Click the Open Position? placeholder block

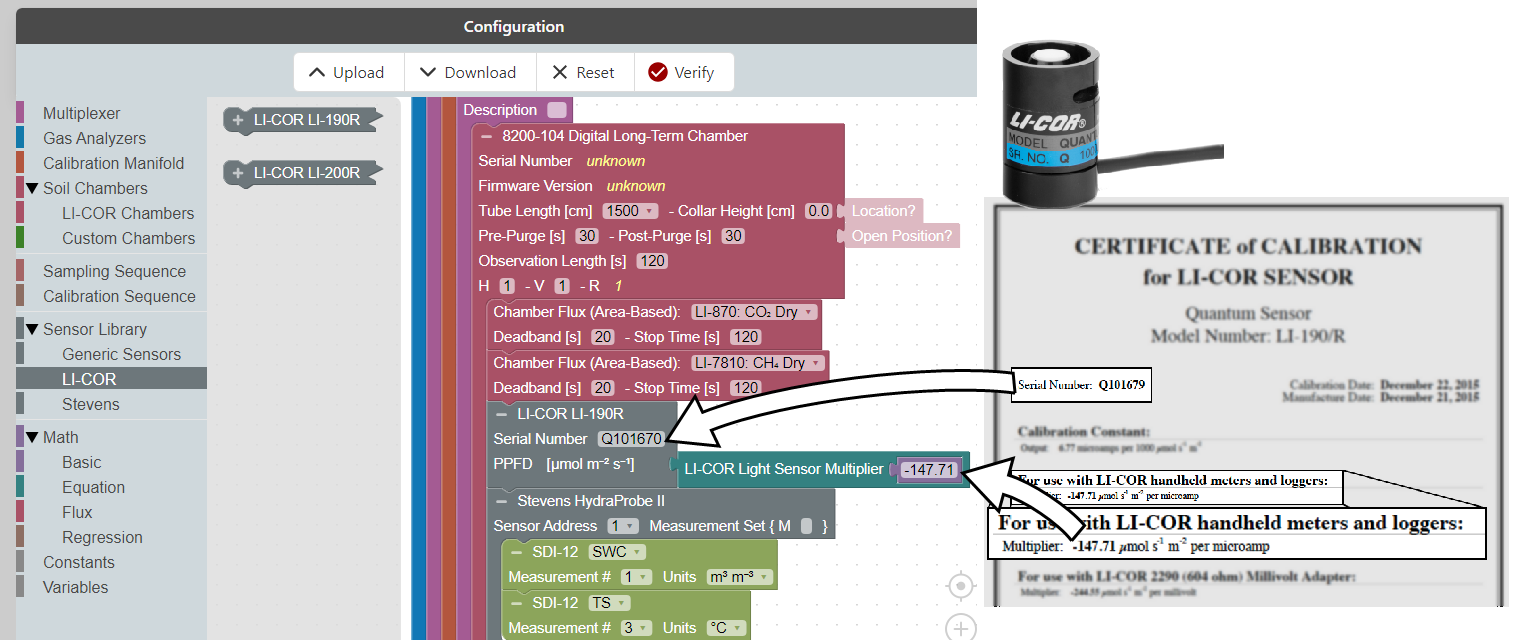coord(900,236)
